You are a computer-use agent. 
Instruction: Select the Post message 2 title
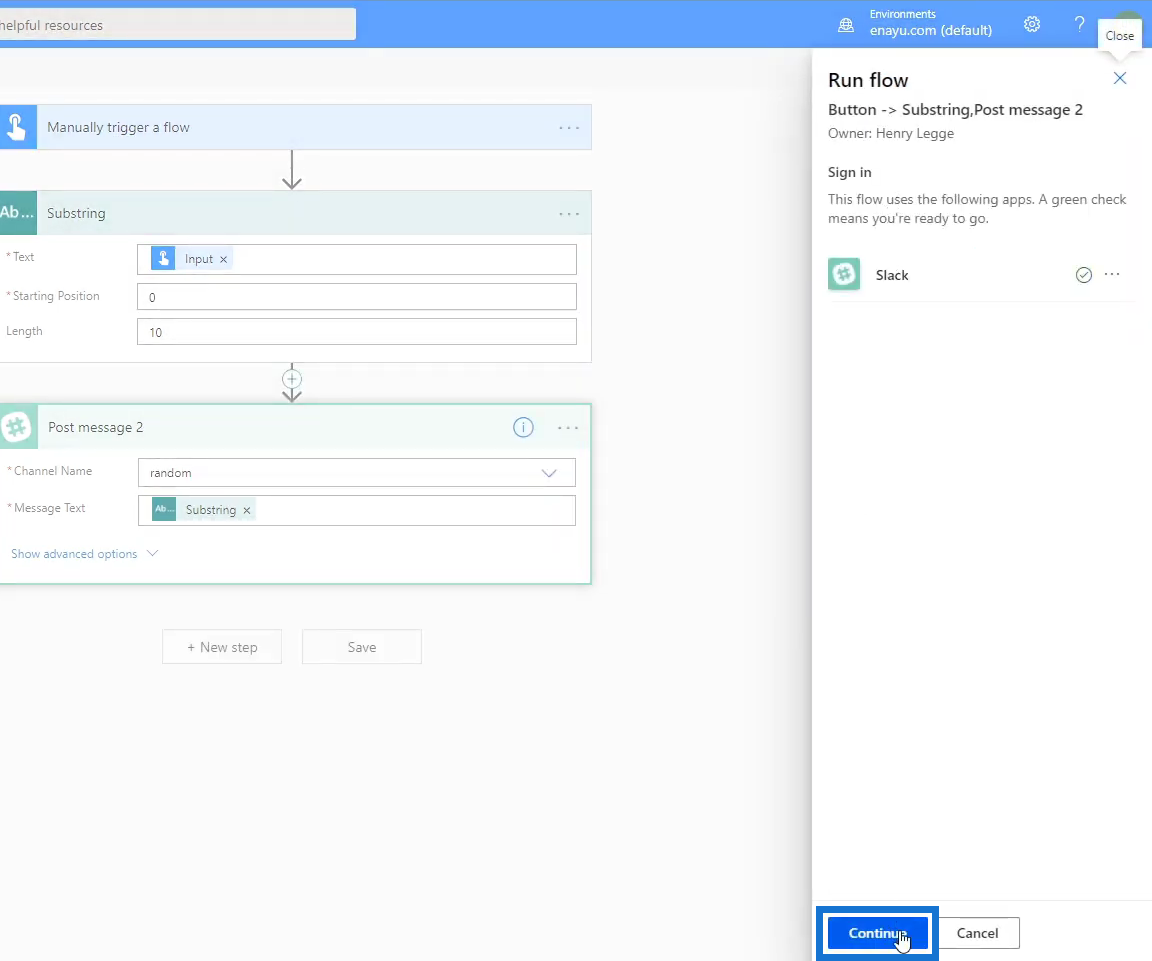96,428
